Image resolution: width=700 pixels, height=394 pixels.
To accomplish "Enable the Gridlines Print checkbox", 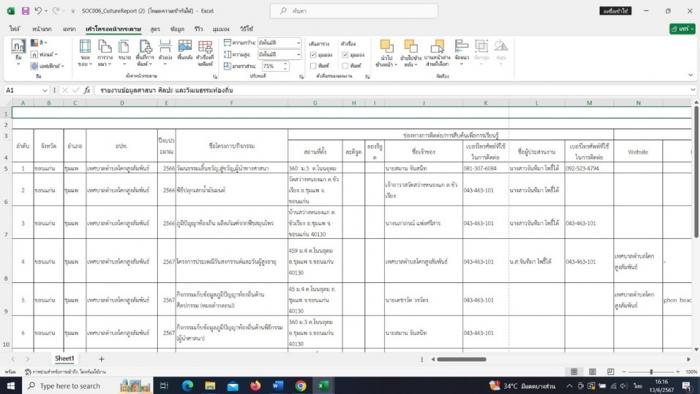I will tap(313, 66).
